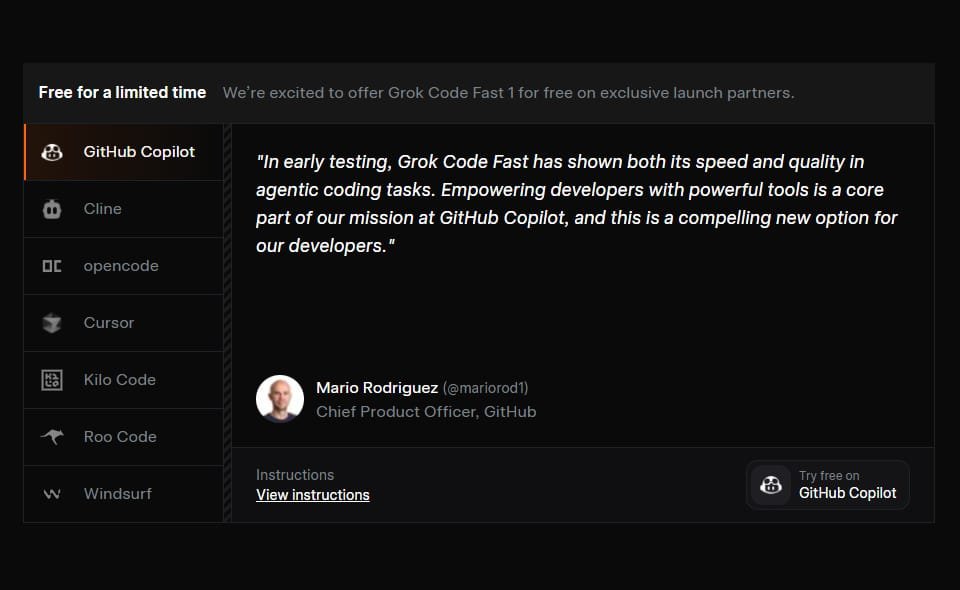The image size is (960, 590).
Task: Select the GitHub Copilot tab
Action: click(x=124, y=152)
